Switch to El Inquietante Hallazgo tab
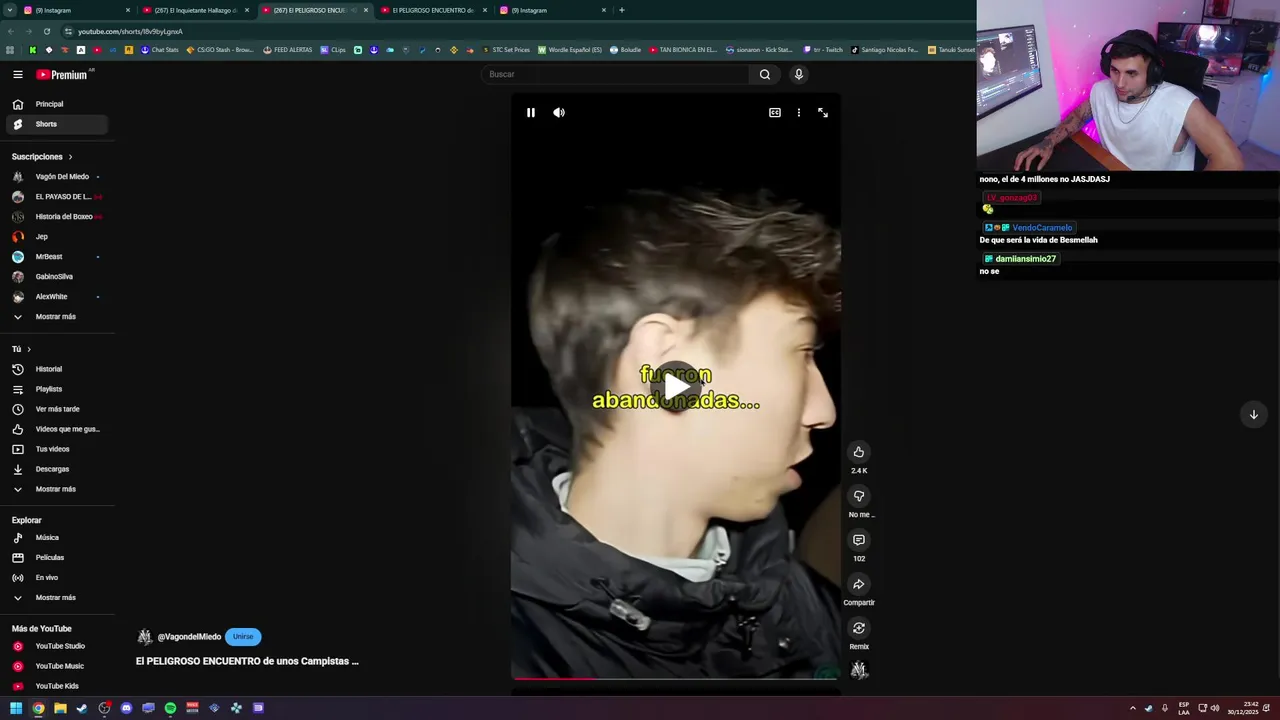The width and height of the screenshot is (1280, 720). [x=196, y=10]
